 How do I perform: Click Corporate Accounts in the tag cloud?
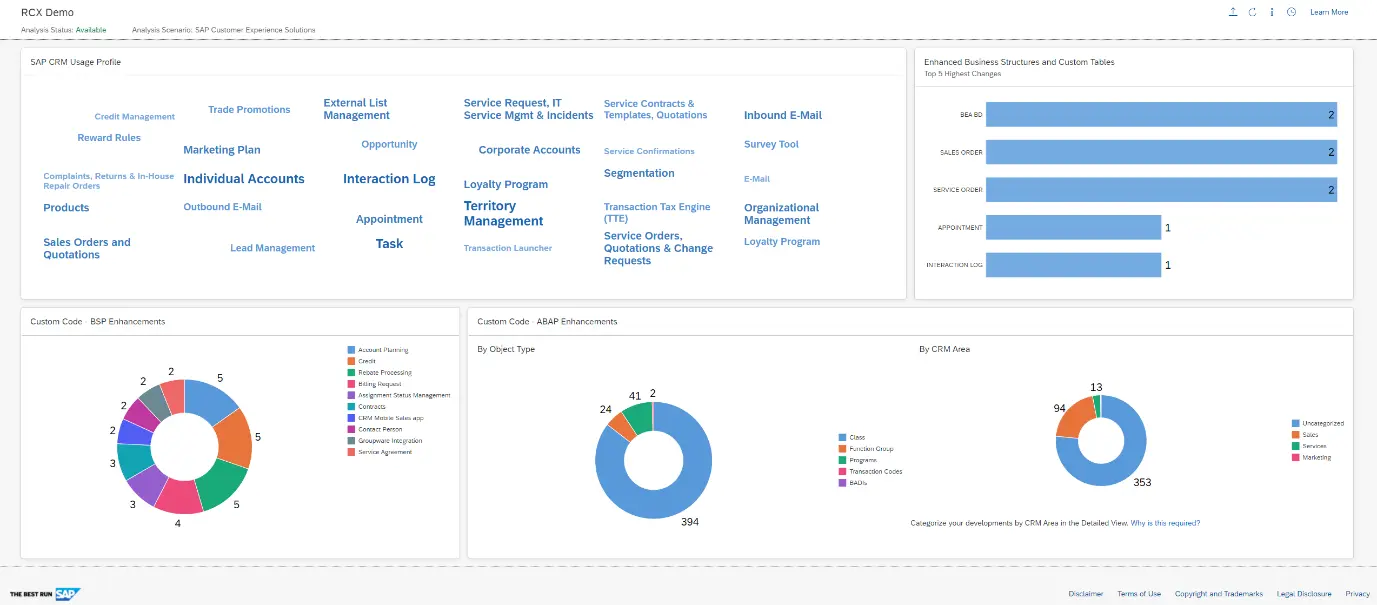pyautogui.click(x=529, y=150)
